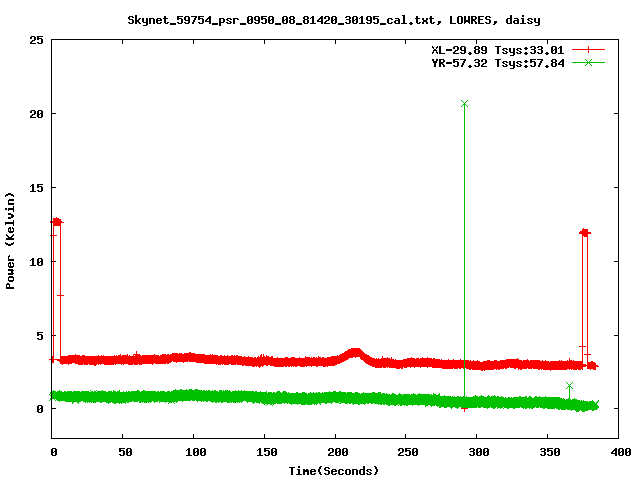Click x-axis tick label 350

coord(550,452)
